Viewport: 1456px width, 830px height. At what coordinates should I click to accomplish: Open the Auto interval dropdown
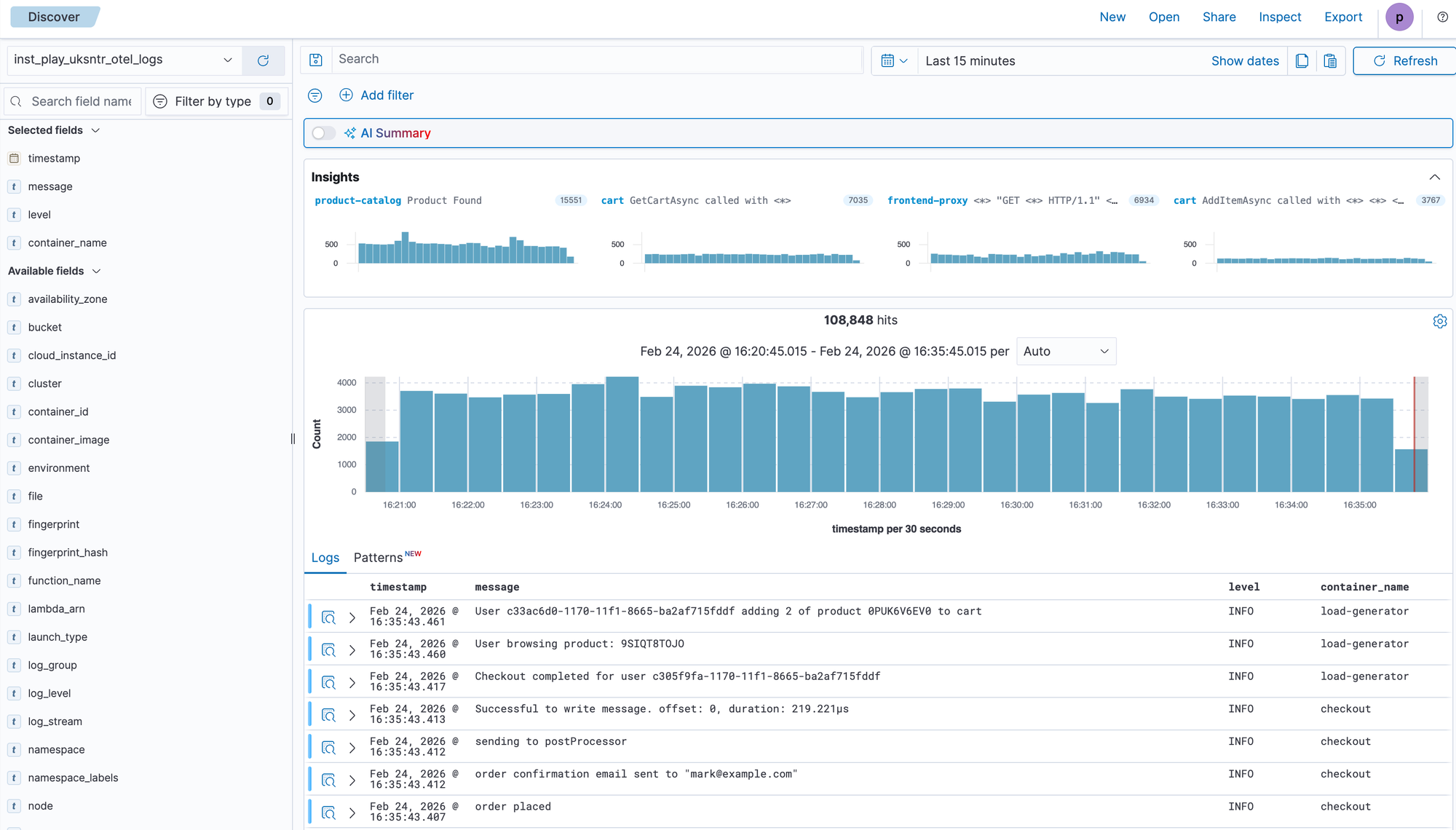click(1066, 351)
